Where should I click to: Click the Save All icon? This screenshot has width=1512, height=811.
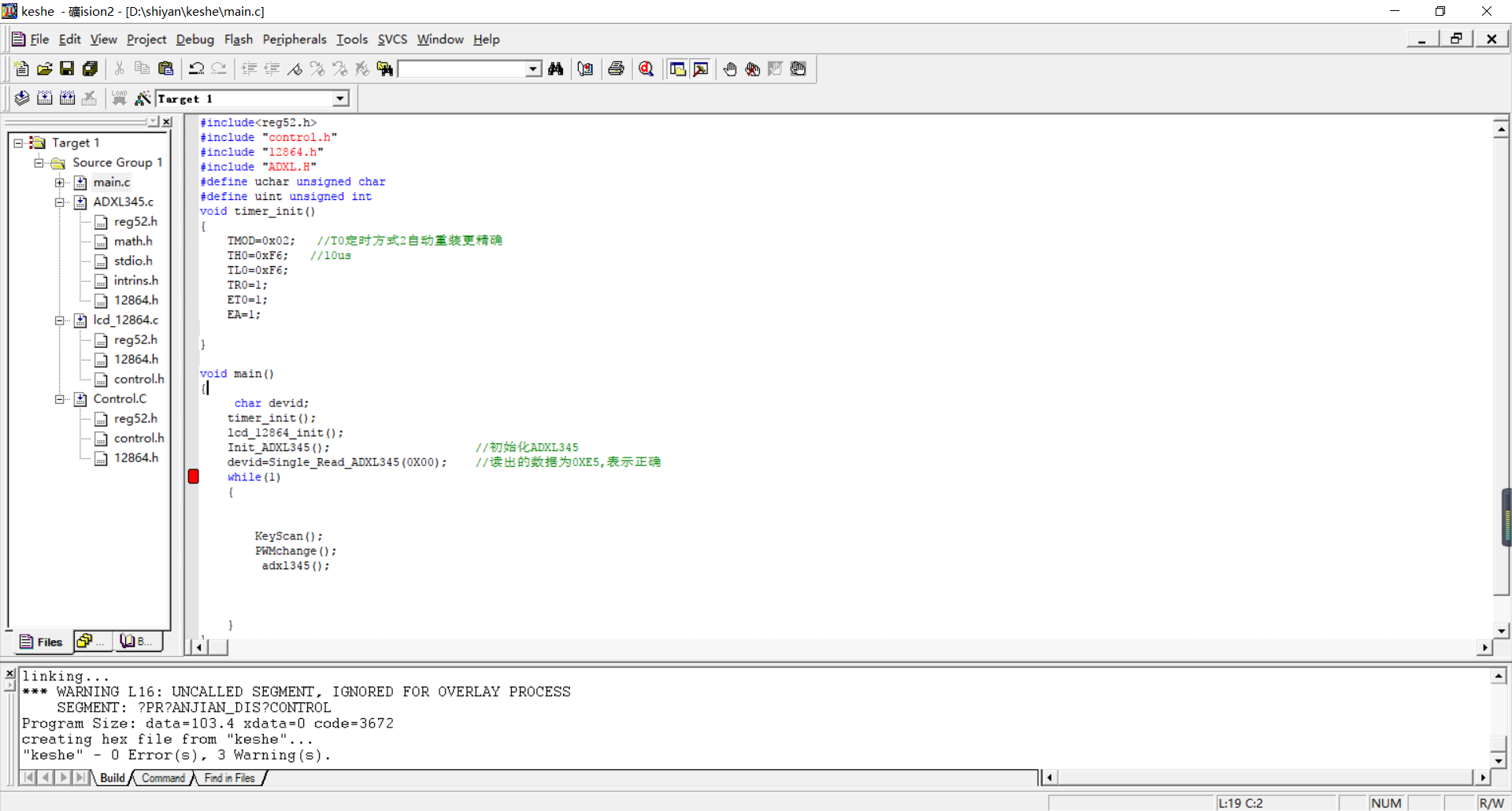click(x=90, y=69)
